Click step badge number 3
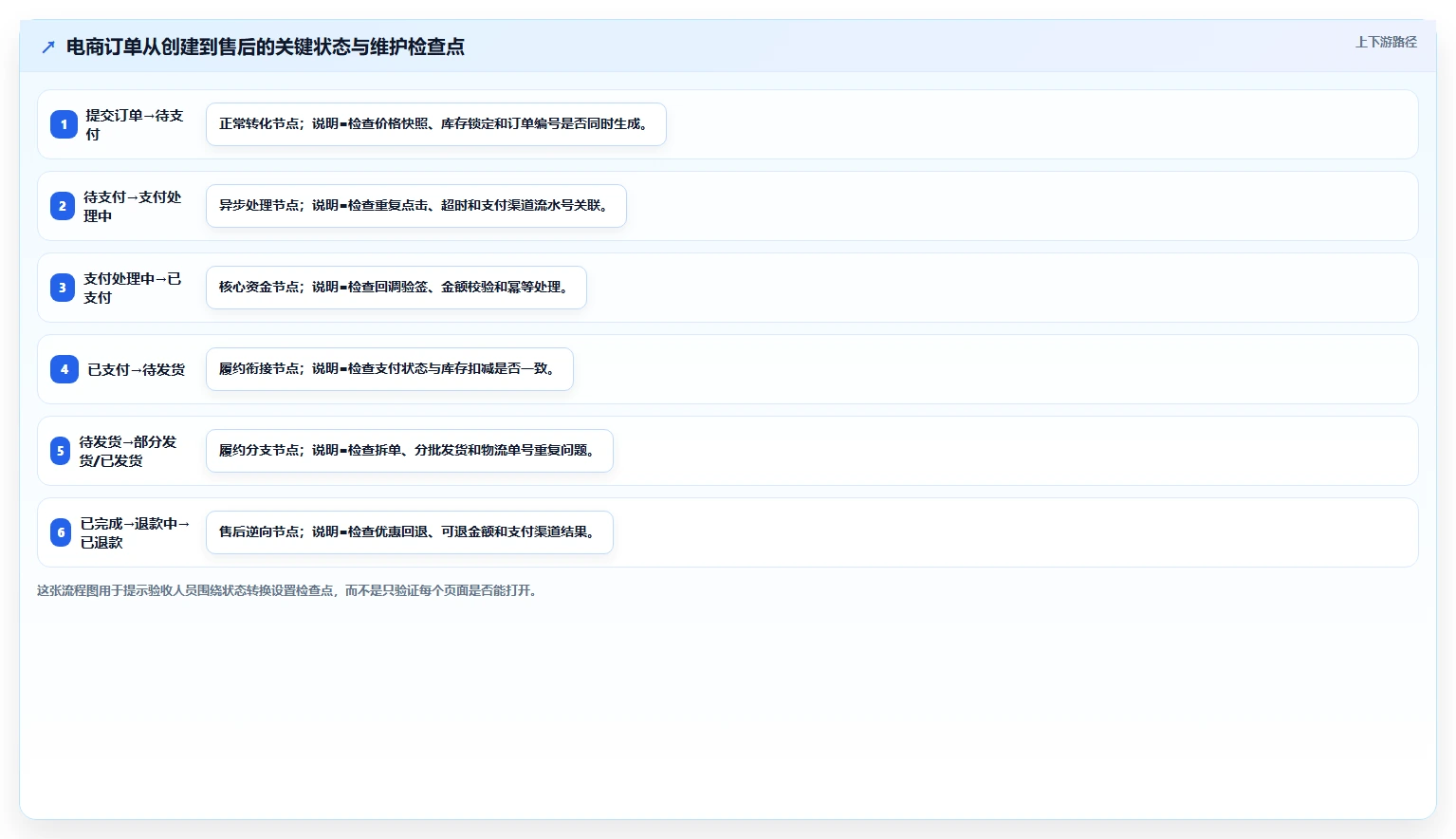This screenshot has height=839, width=1456. (x=63, y=288)
